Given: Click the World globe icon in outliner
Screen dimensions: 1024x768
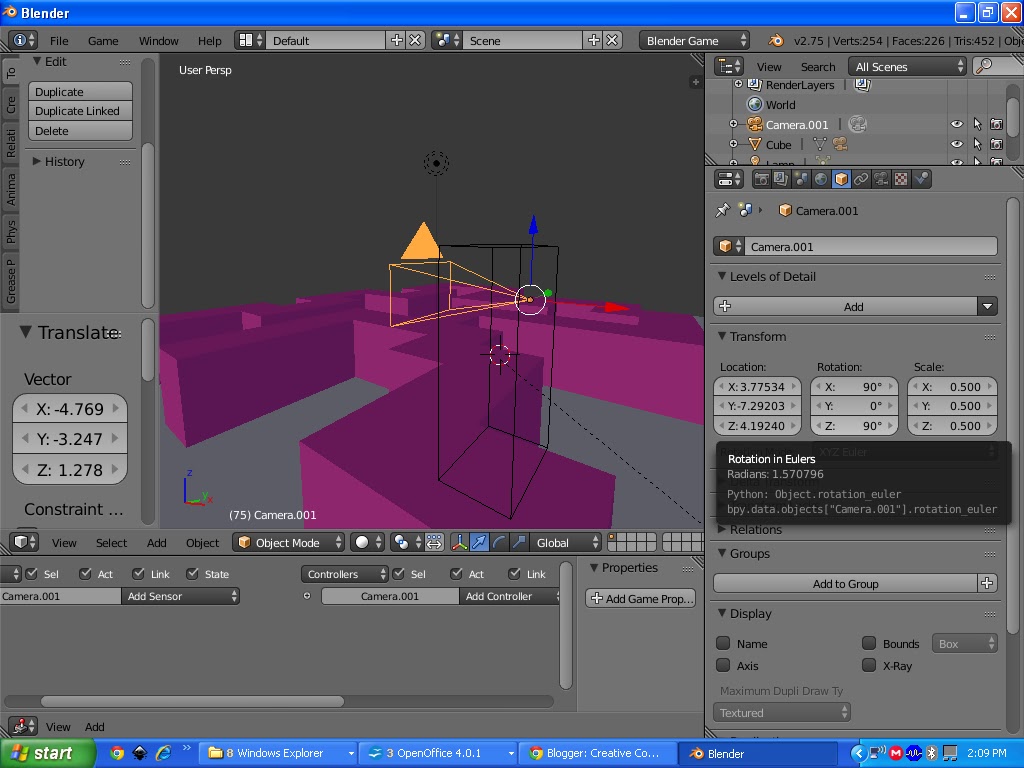Looking at the screenshot, I should (x=755, y=104).
